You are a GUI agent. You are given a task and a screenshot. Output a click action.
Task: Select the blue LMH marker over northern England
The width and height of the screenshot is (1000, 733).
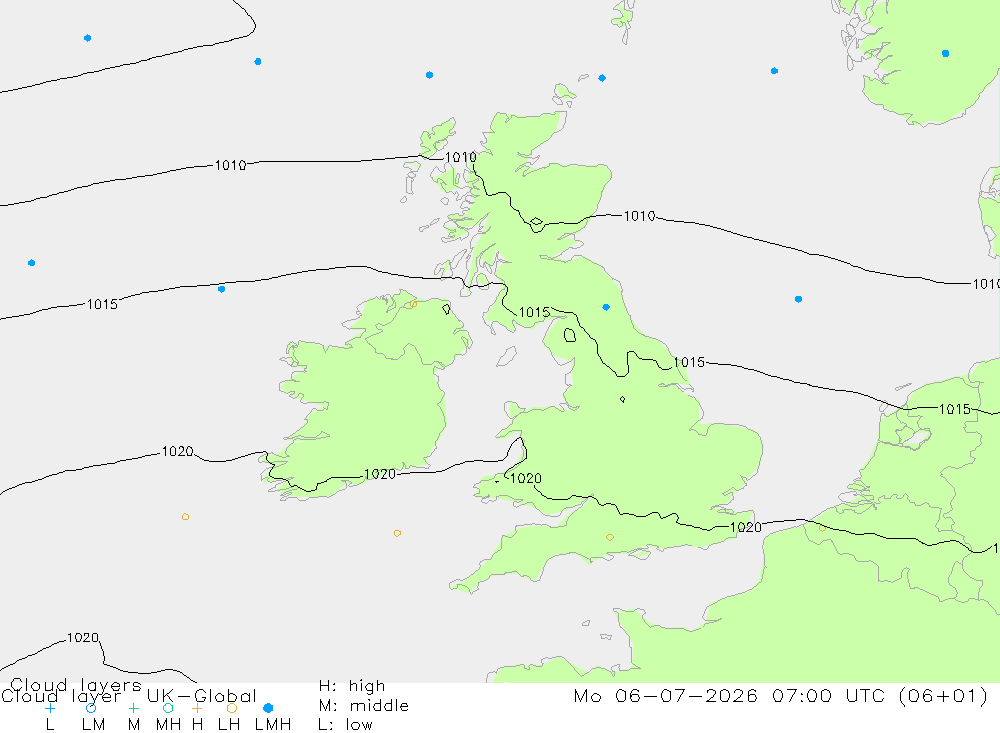(x=606, y=307)
